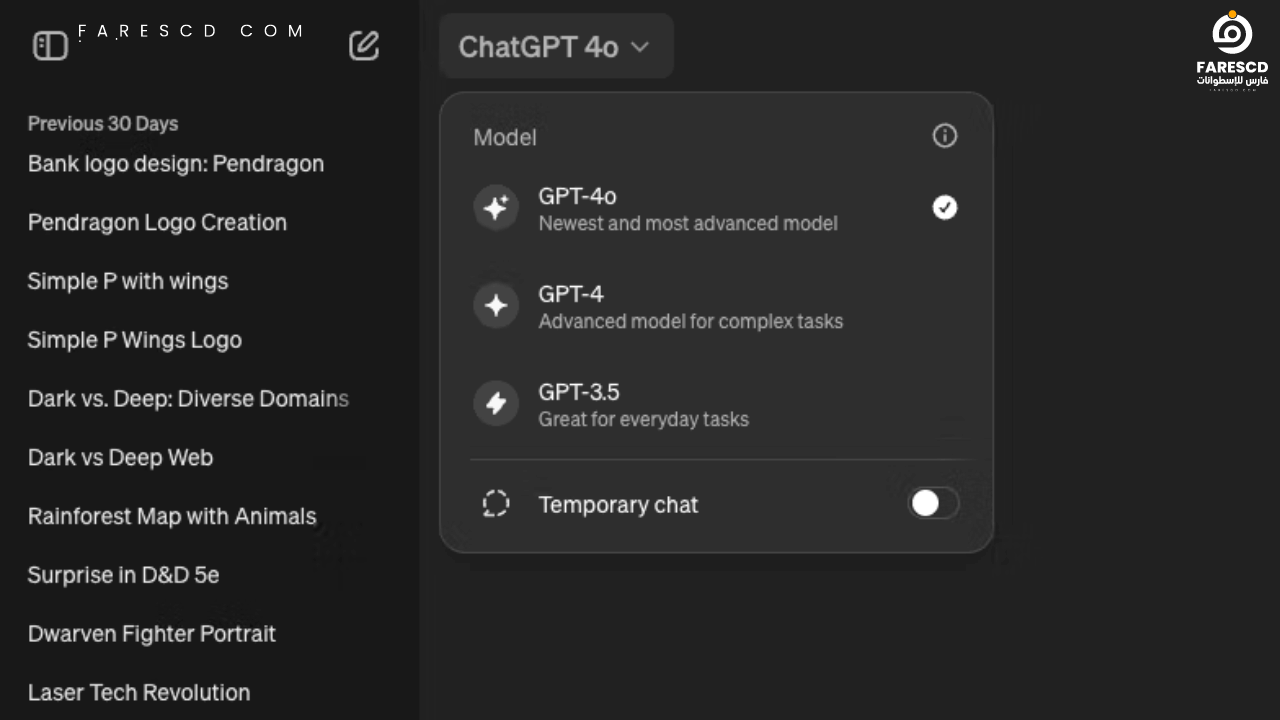Viewport: 1280px width, 720px height.
Task: Collapse the sidebar using the panel icon
Action: (50, 46)
